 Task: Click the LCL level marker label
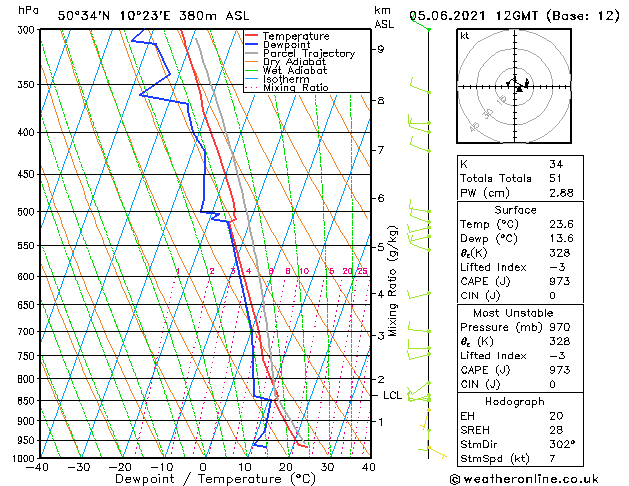(x=392, y=395)
